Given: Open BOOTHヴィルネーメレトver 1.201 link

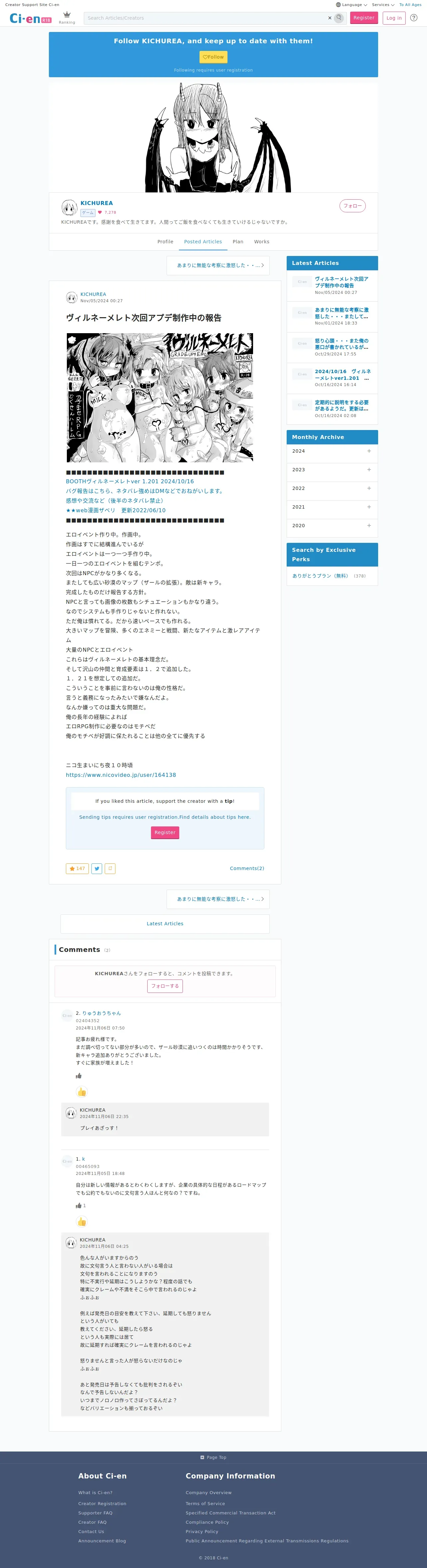Looking at the screenshot, I should [130, 482].
